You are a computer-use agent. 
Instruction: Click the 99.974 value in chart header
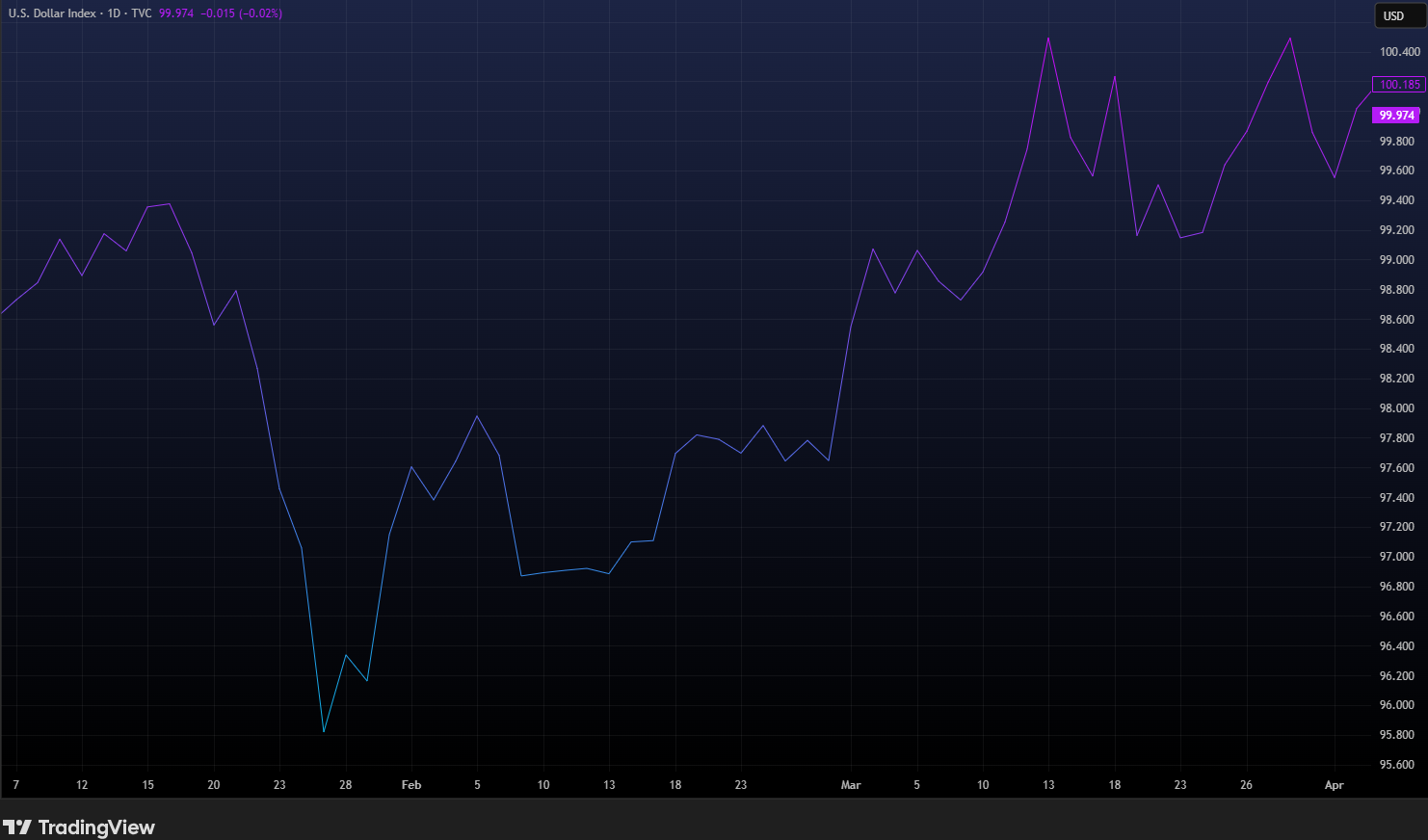click(x=176, y=13)
